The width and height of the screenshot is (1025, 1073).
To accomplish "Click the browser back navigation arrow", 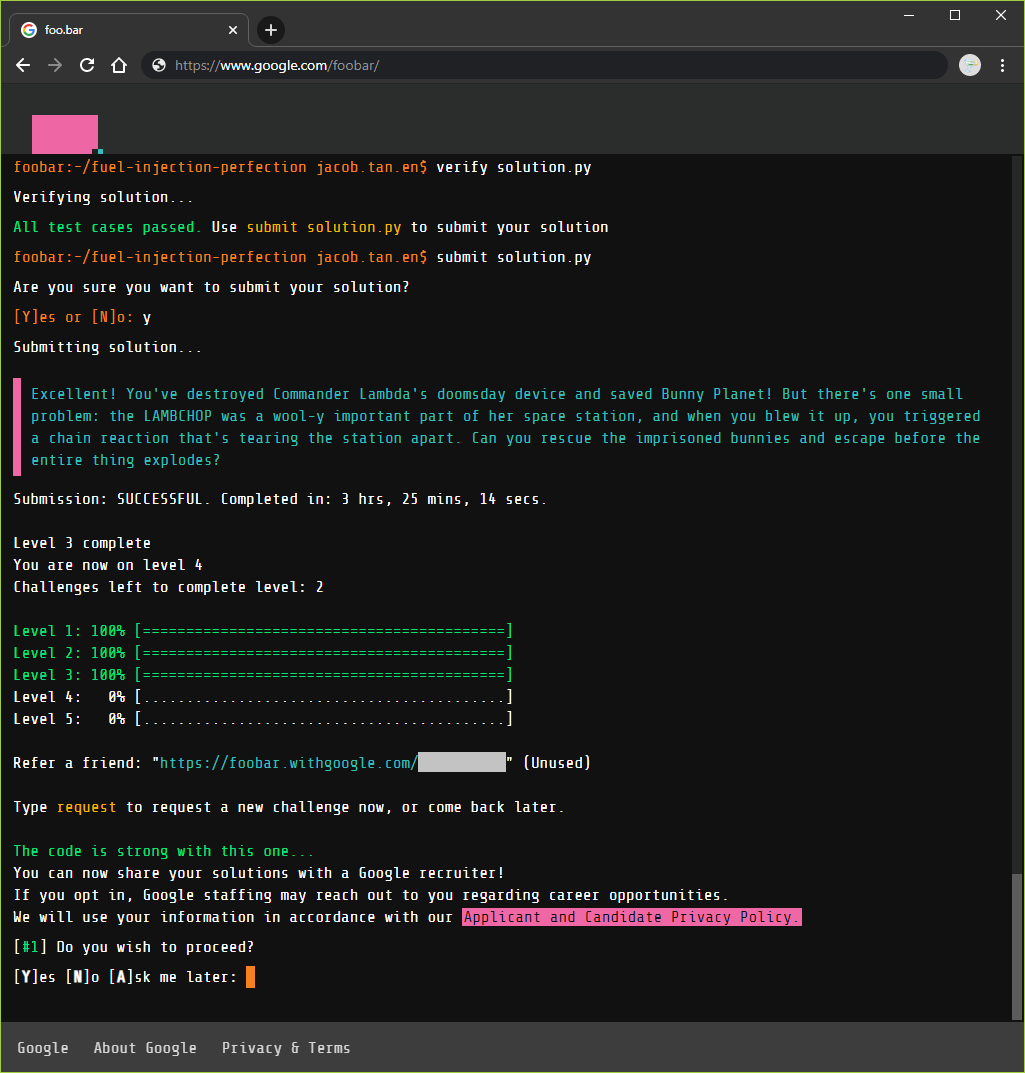I will click(23, 65).
